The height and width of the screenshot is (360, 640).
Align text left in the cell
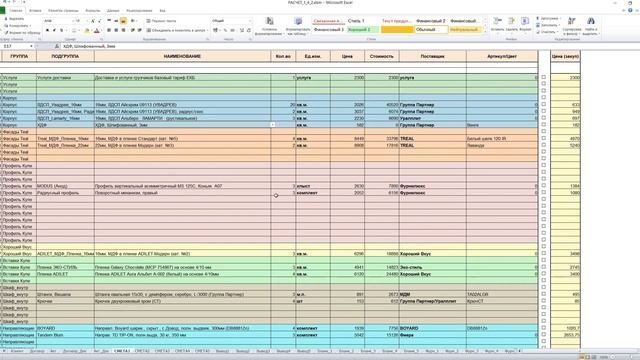coord(109,31)
